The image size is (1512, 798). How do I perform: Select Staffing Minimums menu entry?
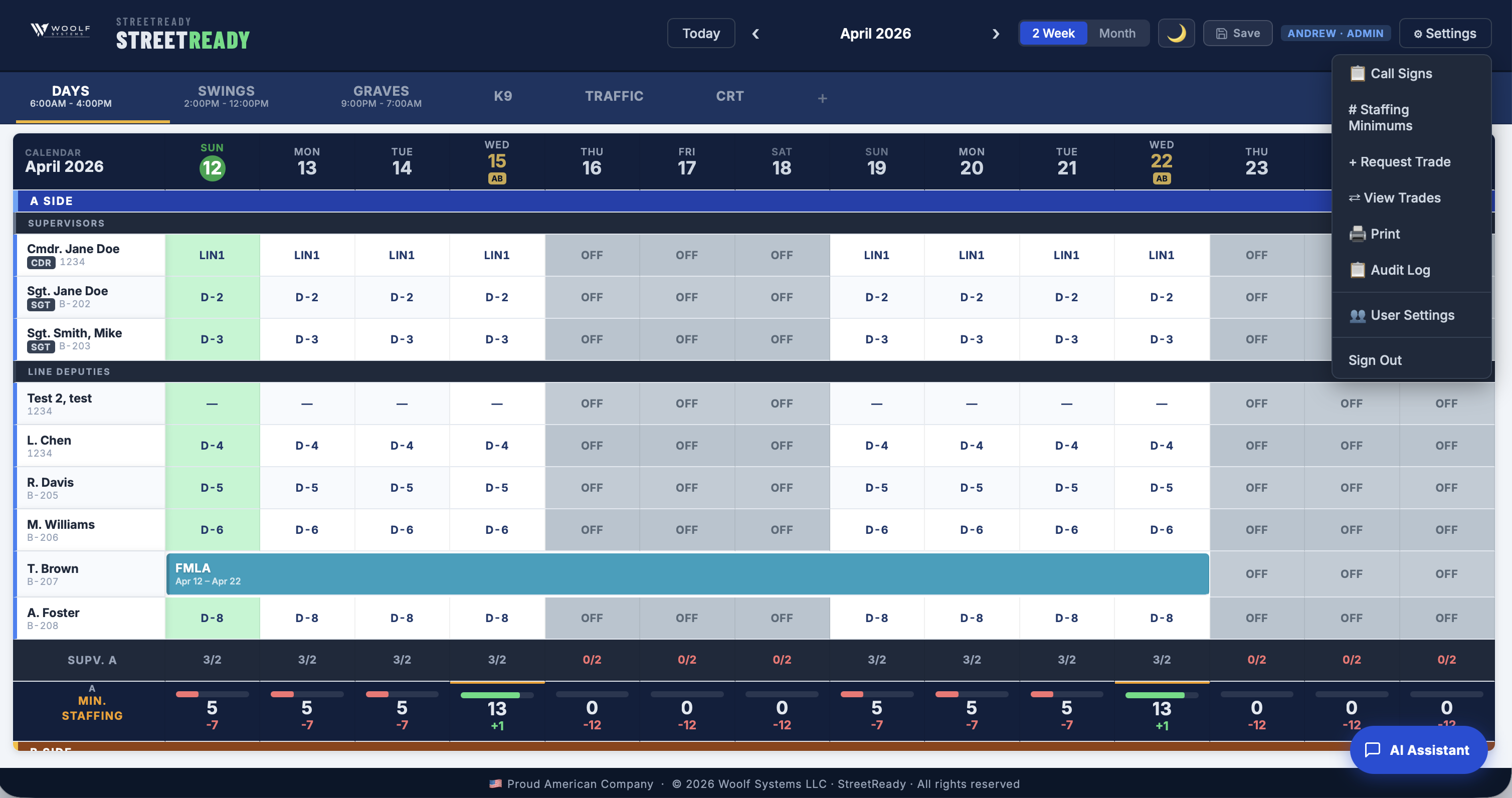pos(1381,117)
